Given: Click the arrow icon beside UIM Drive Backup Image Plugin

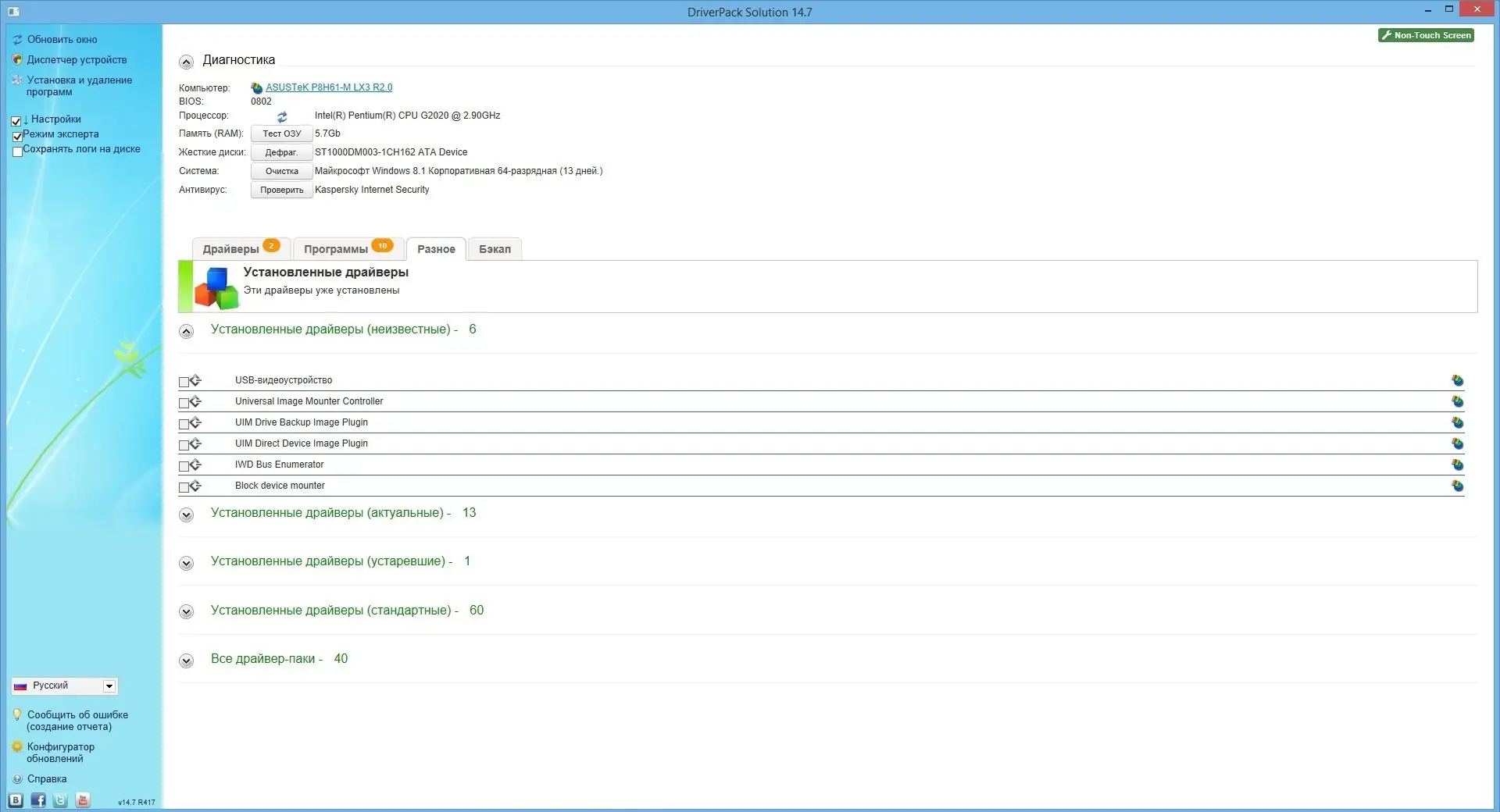Looking at the screenshot, I should [x=195, y=422].
